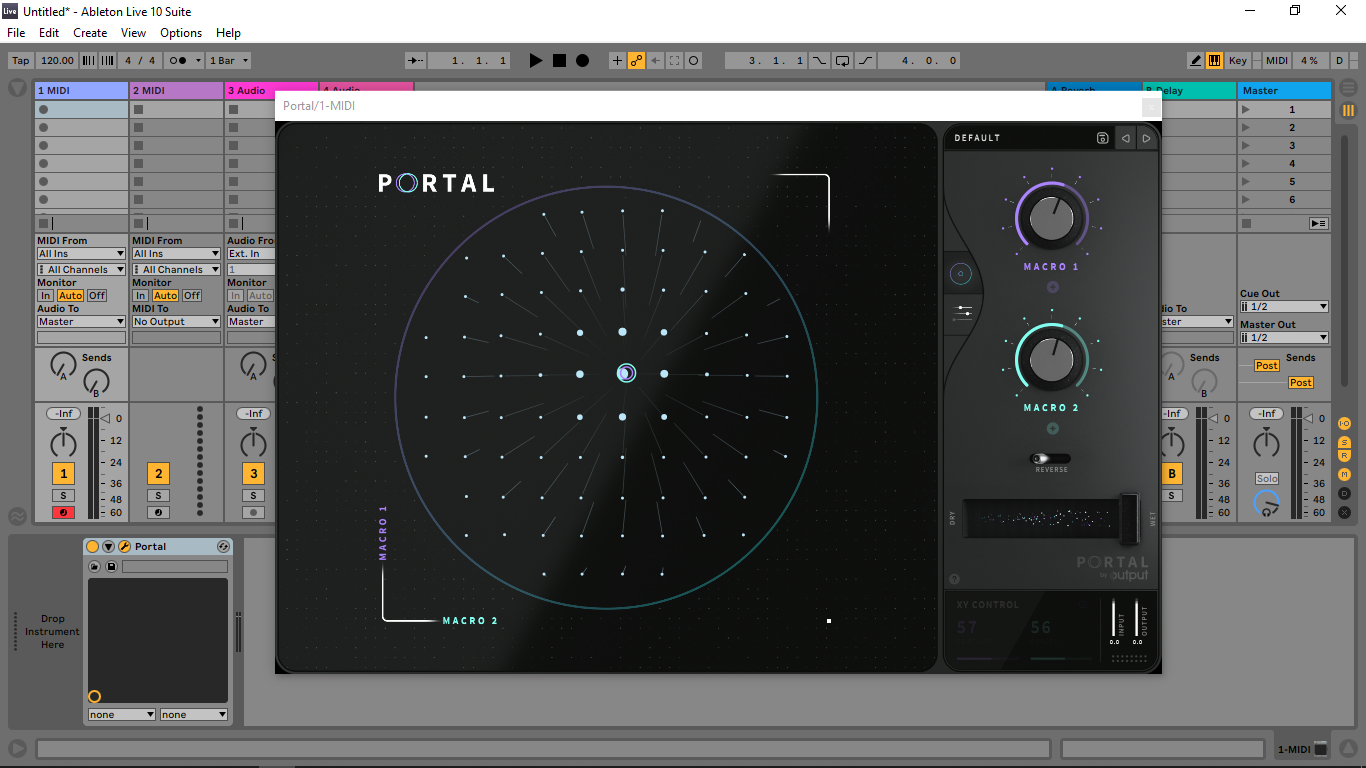Image resolution: width=1366 pixels, height=768 pixels.
Task: Open the Create menu
Action: pos(90,32)
